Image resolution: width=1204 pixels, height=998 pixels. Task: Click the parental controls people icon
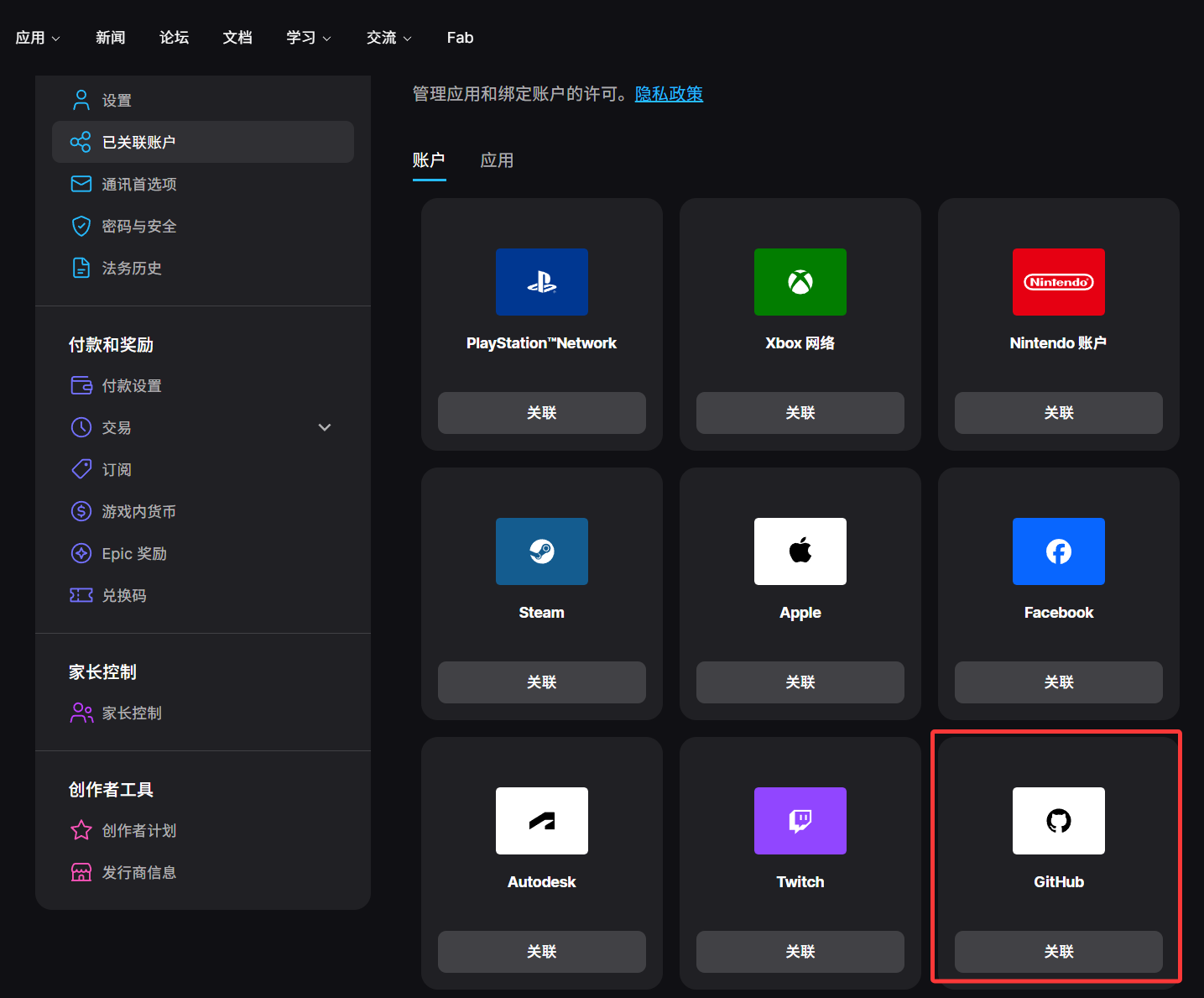click(81, 713)
